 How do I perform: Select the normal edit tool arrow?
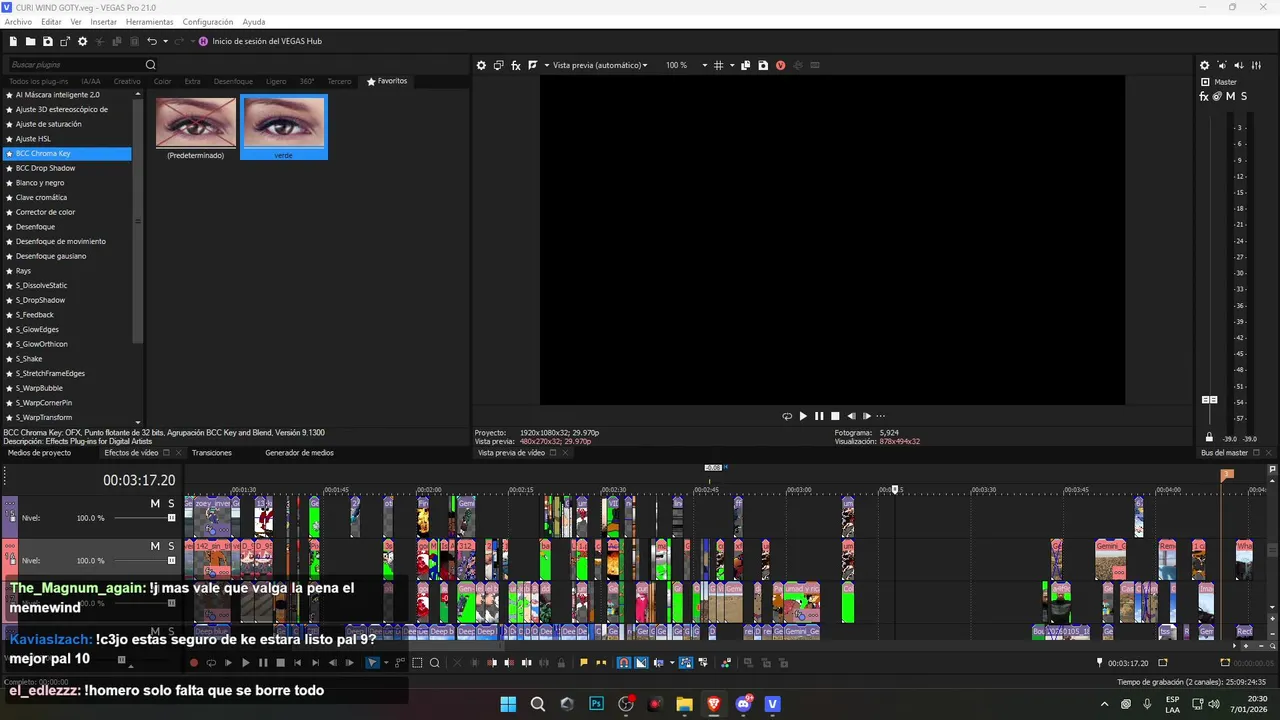[372, 662]
